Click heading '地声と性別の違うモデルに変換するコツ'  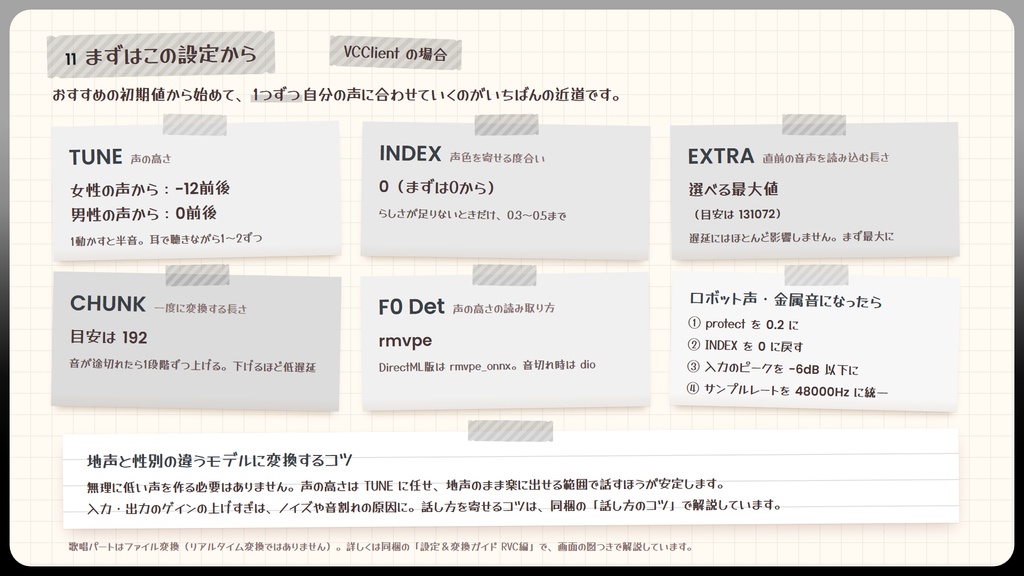tap(219, 461)
